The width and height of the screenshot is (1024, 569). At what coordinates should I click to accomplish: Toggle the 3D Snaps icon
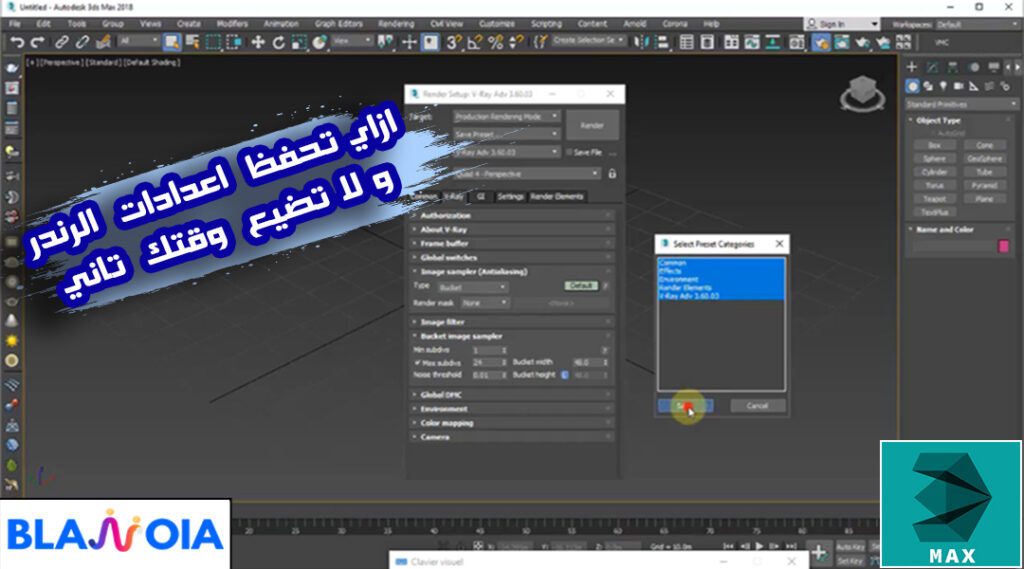pyautogui.click(x=454, y=42)
